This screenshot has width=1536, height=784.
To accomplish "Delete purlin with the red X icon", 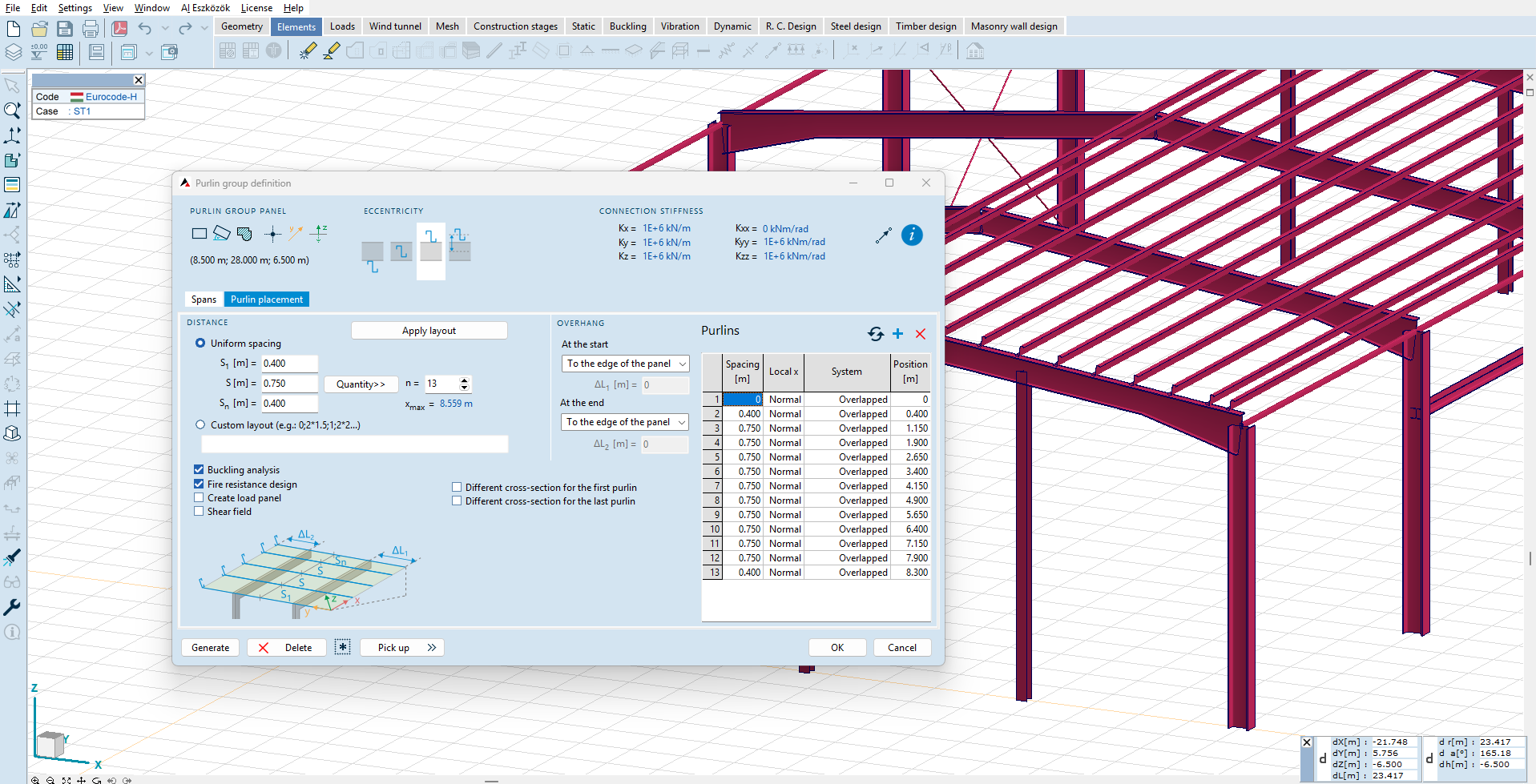I will (x=921, y=334).
